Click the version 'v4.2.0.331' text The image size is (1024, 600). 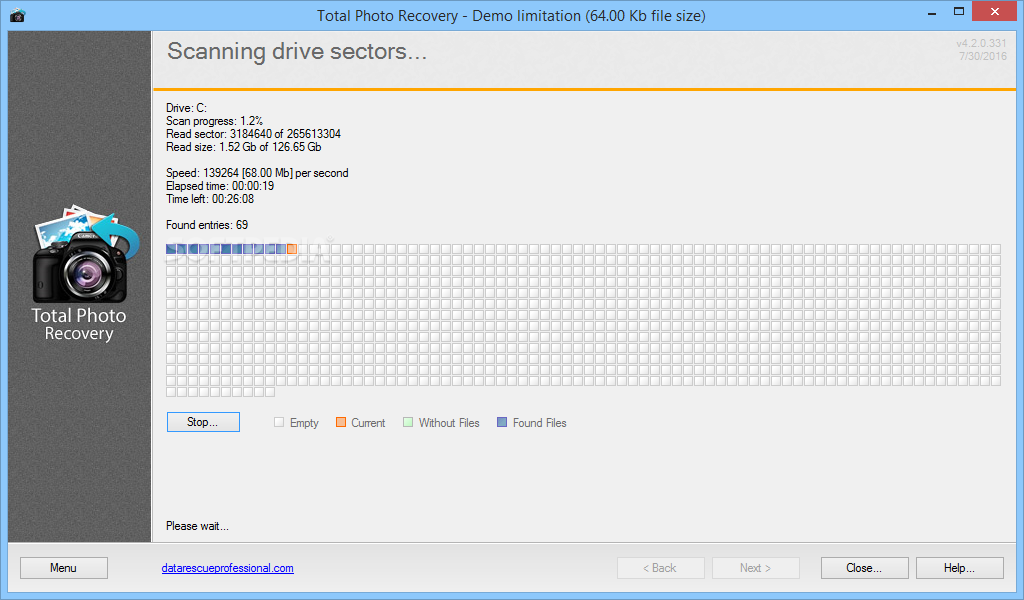pos(982,43)
